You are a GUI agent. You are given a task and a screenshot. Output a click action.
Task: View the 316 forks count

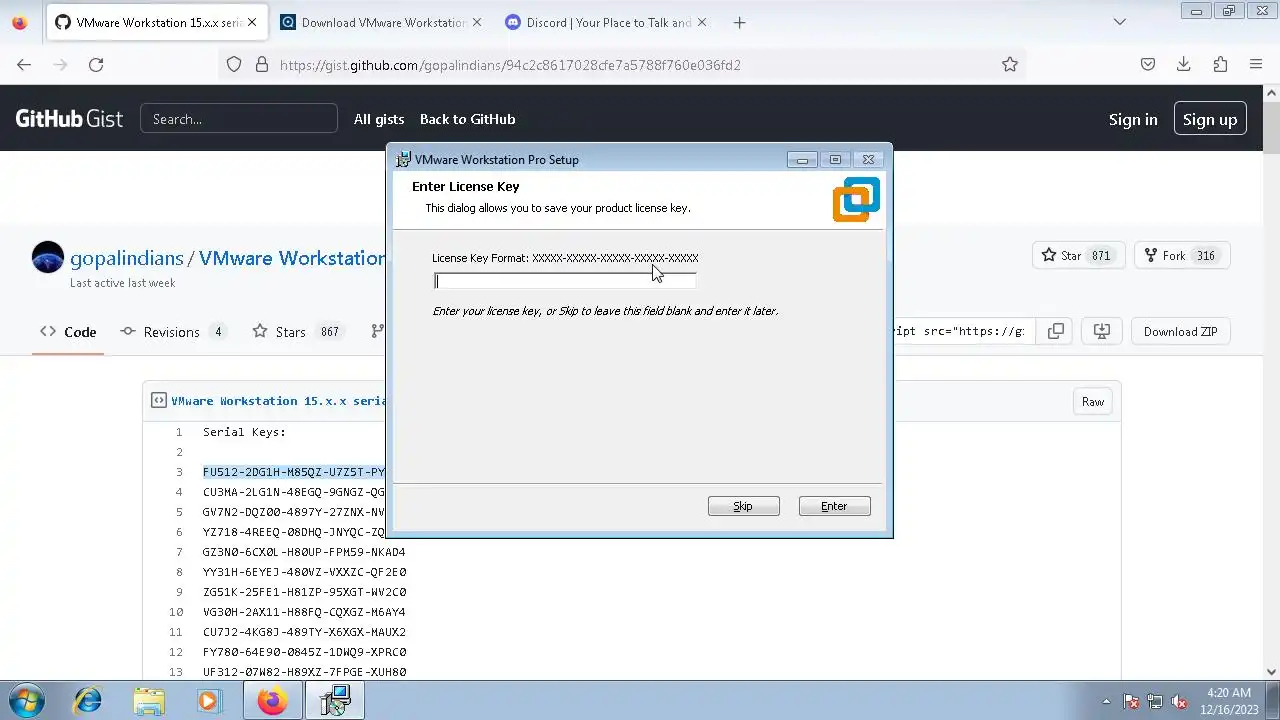[x=1206, y=256]
